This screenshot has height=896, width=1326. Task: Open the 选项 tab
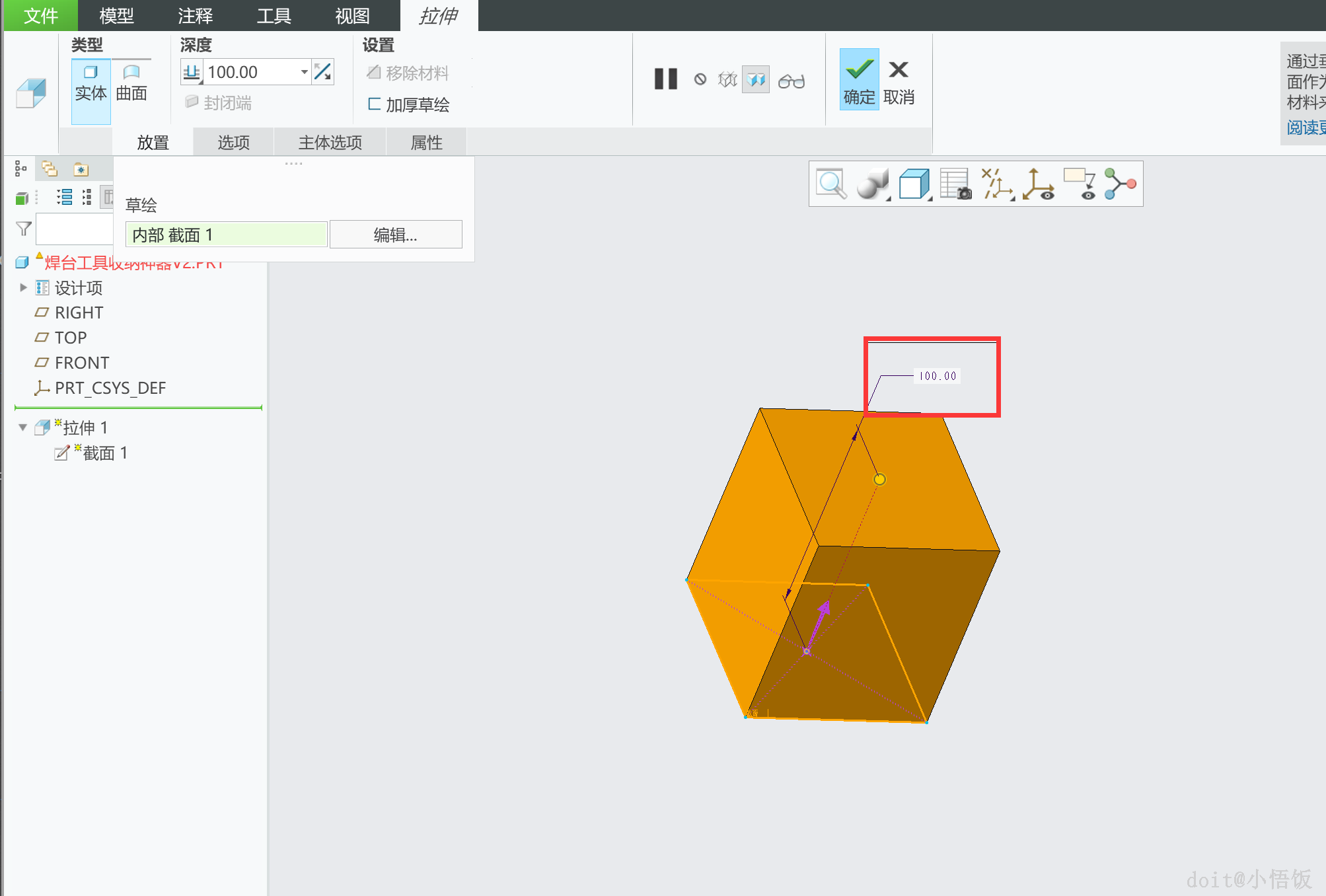(x=233, y=142)
